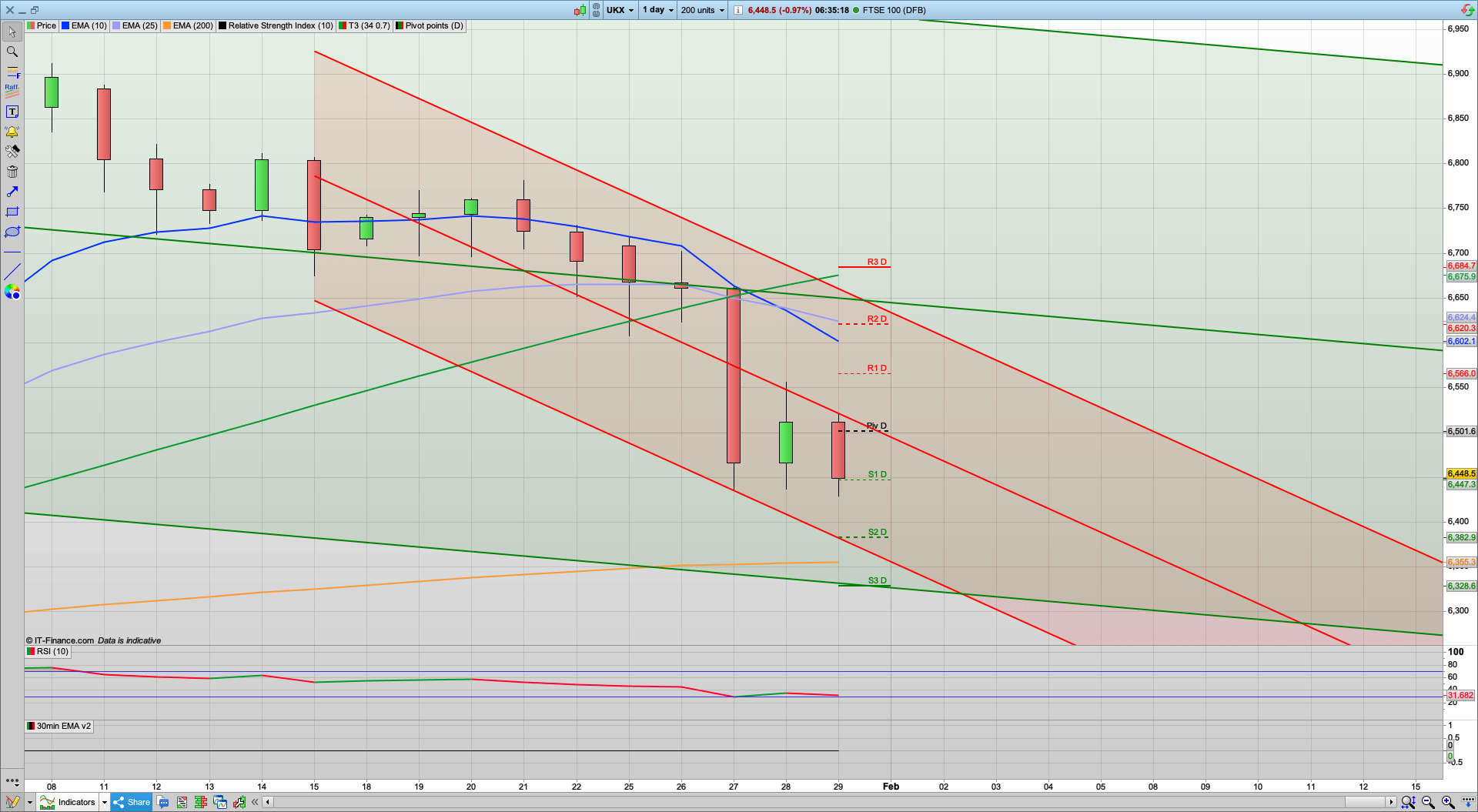Image resolution: width=1478 pixels, height=812 pixels.
Task: Expand the 200 units dropdown
Action: (701, 10)
